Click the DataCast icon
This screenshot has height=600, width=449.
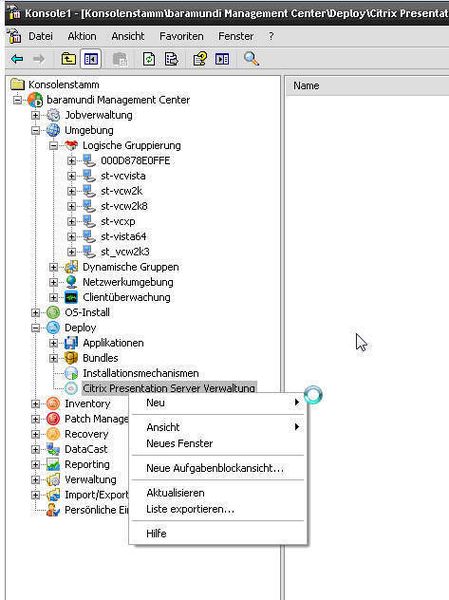click(x=53, y=449)
